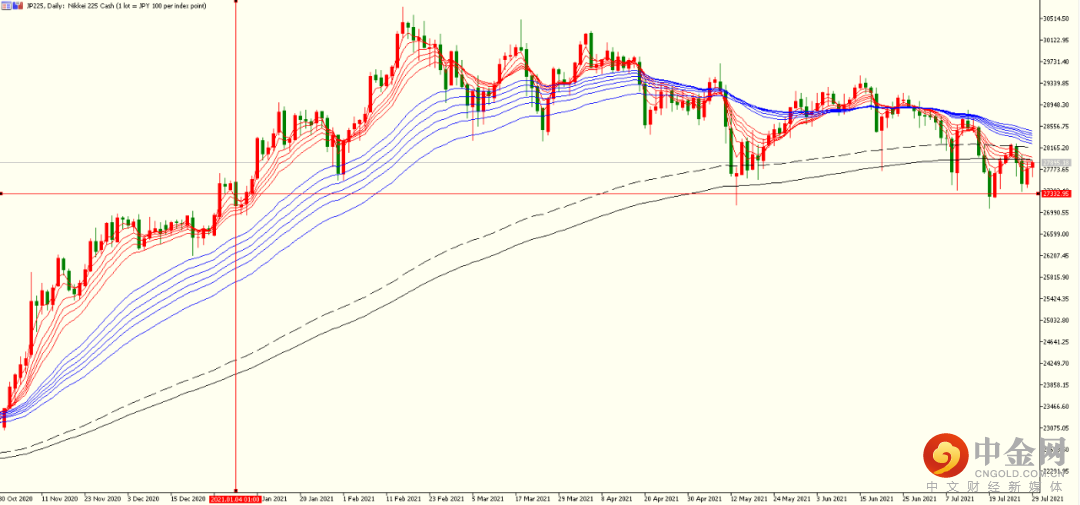The height and width of the screenshot is (505, 1080).
Task: Click the 20 Apr 2021 date label
Action: click(x=661, y=498)
